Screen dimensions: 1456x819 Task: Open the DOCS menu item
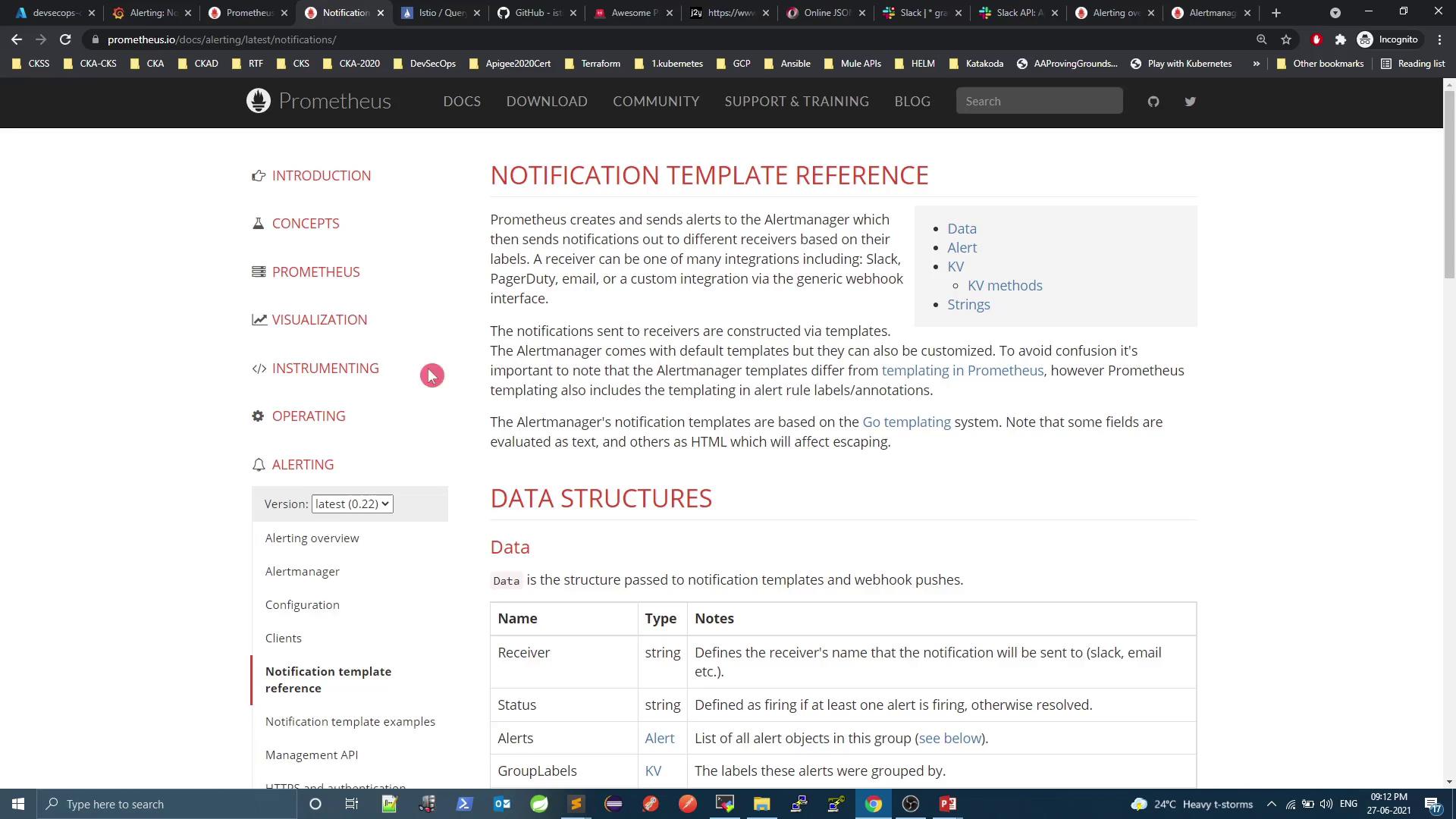click(x=462, y=102)
